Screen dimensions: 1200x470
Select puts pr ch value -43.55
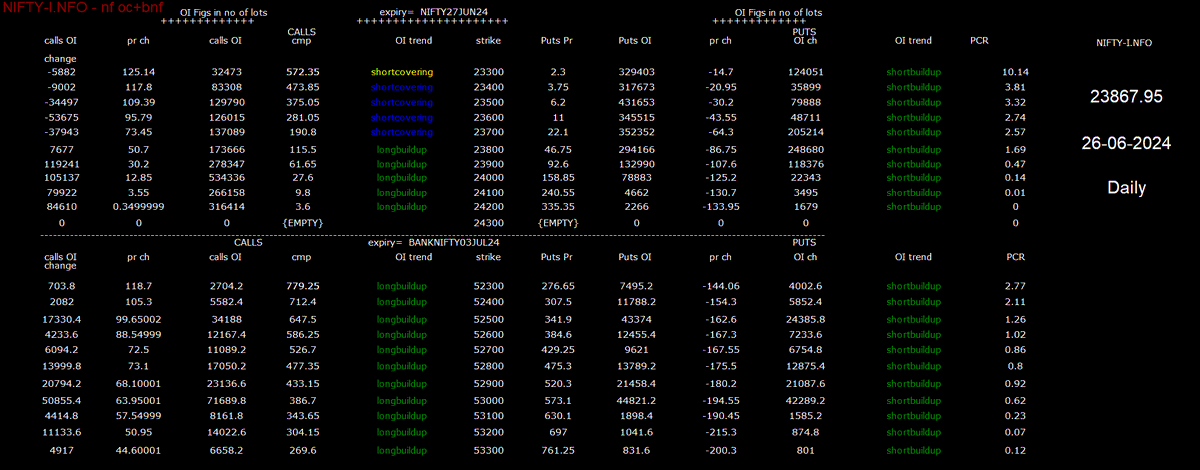(x=719, y=117)
